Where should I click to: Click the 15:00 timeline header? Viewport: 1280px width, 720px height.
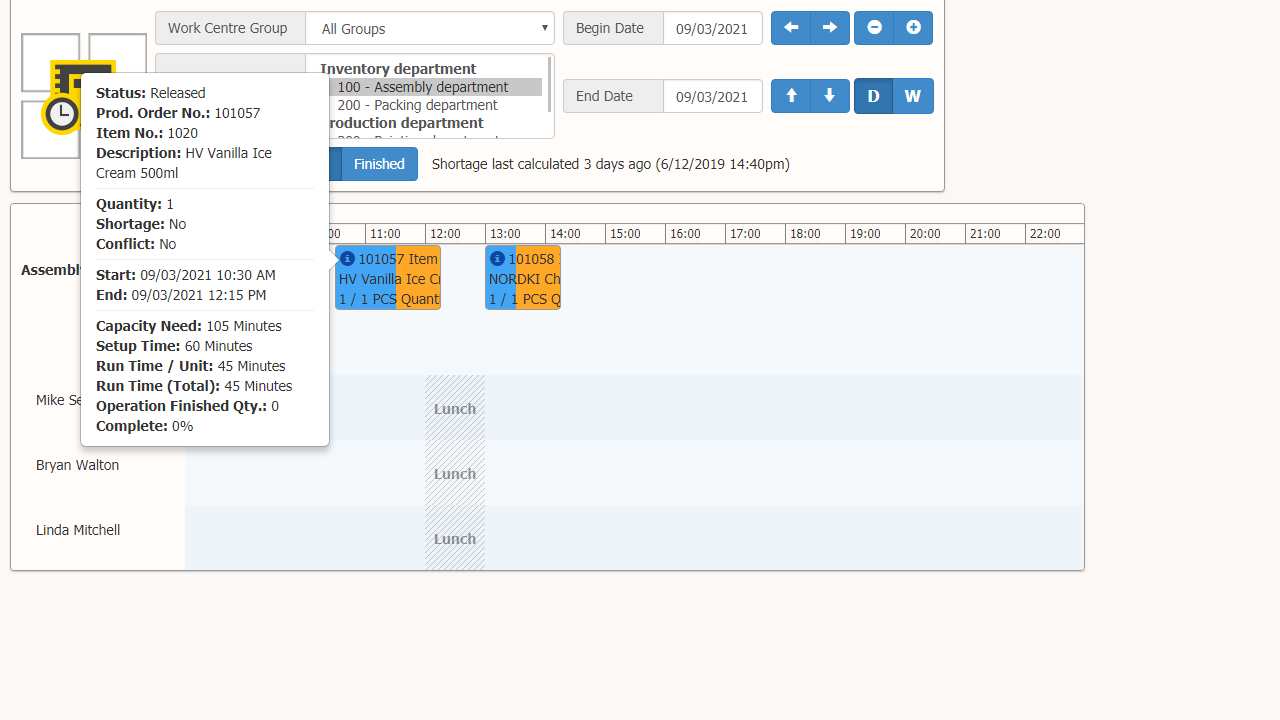pos(625,234)
